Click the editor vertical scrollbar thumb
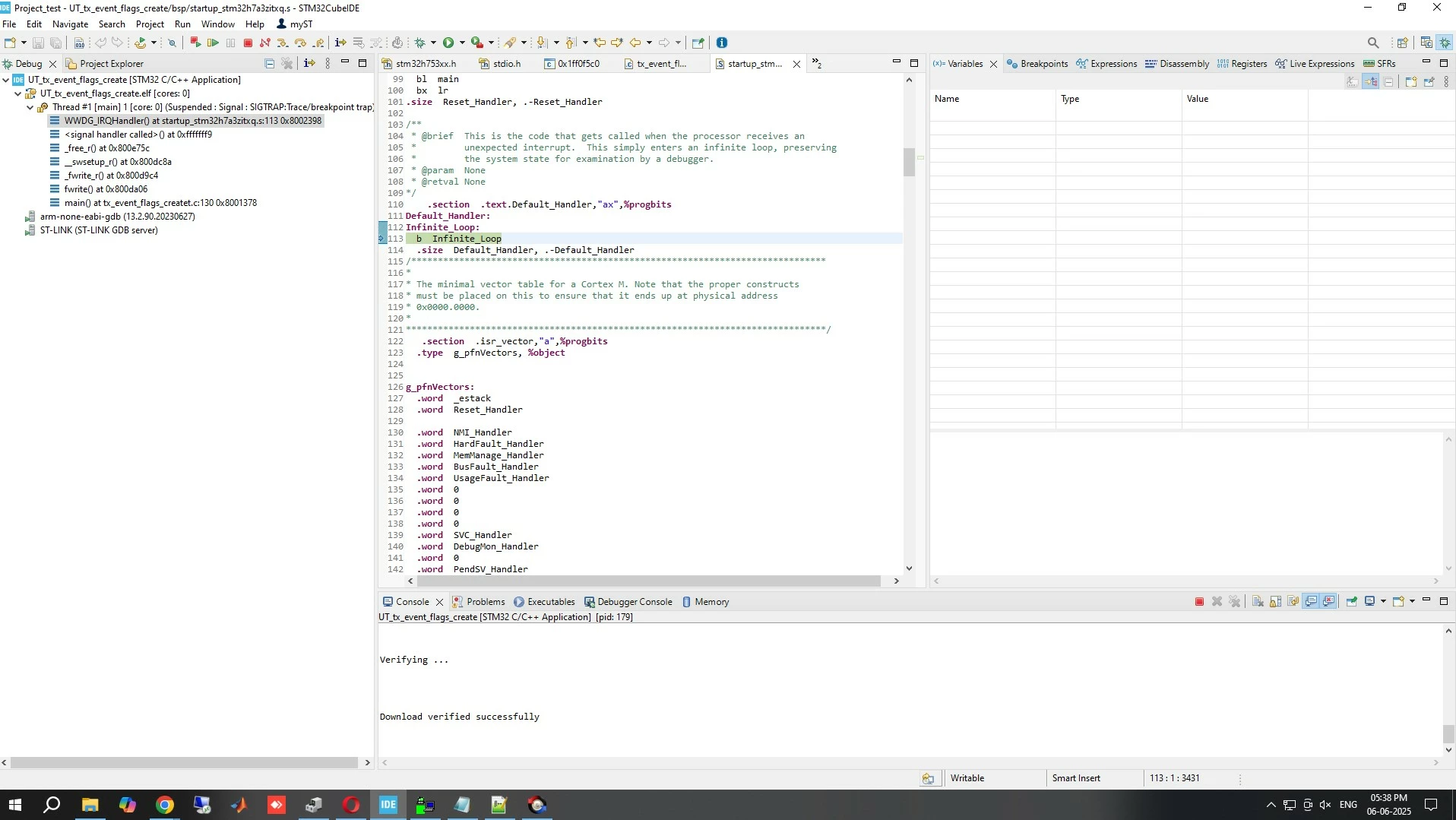1456x820 pixels. pos(909,162)
